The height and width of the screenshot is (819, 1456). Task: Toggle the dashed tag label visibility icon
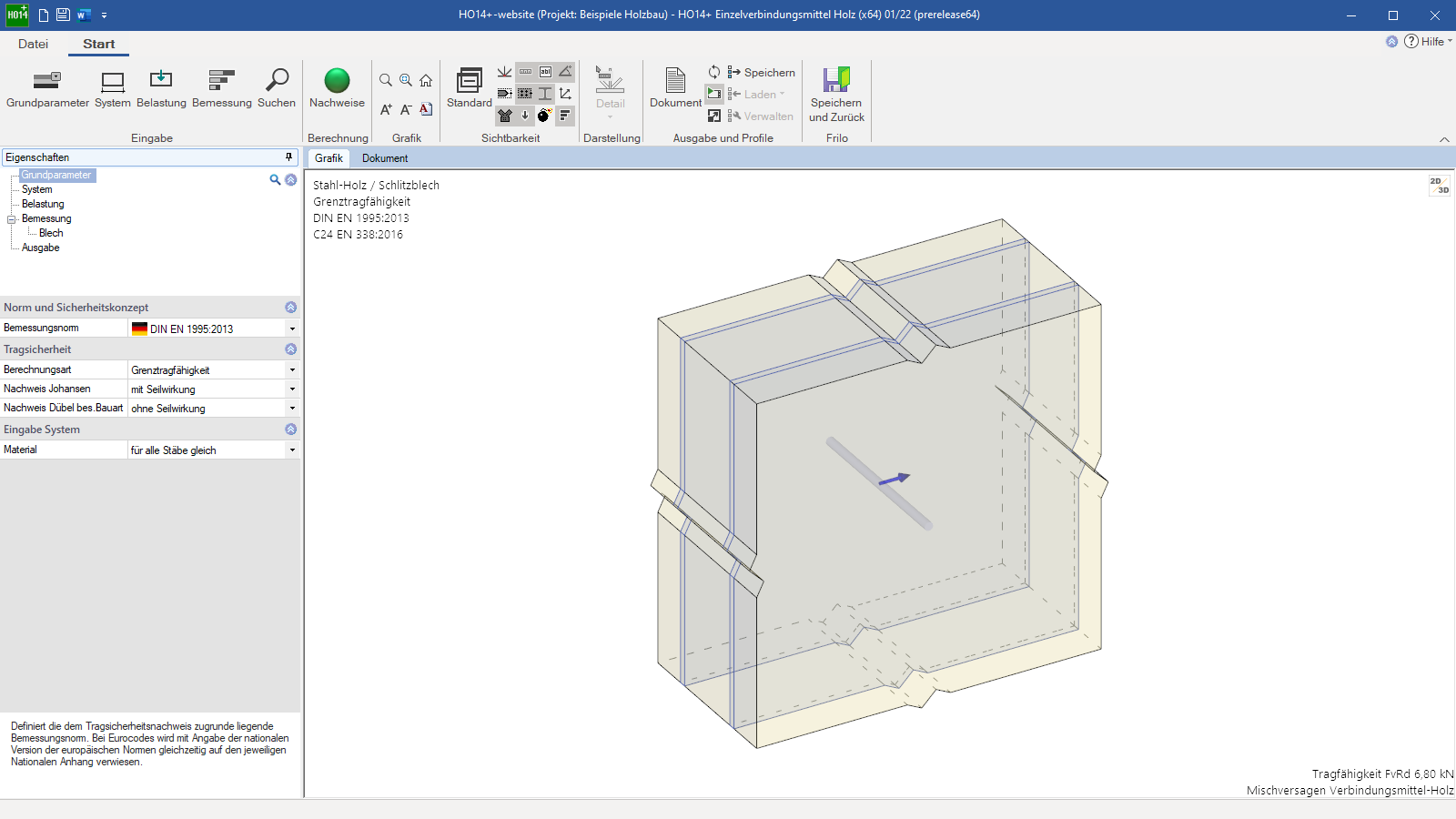click(504, 93)
